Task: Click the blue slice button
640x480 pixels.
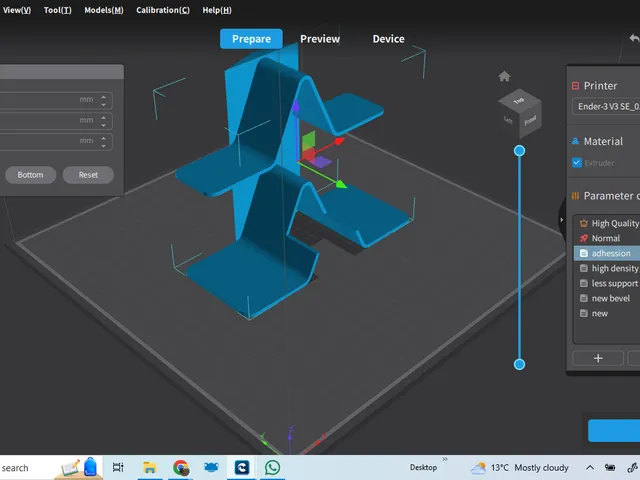Action: pos(614,431)
